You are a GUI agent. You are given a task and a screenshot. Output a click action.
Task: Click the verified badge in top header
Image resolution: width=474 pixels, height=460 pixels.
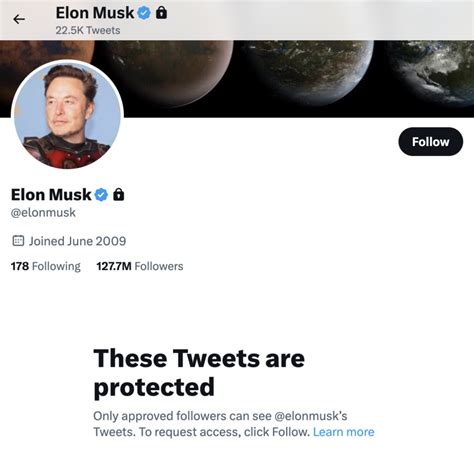(x=144, y=13)
